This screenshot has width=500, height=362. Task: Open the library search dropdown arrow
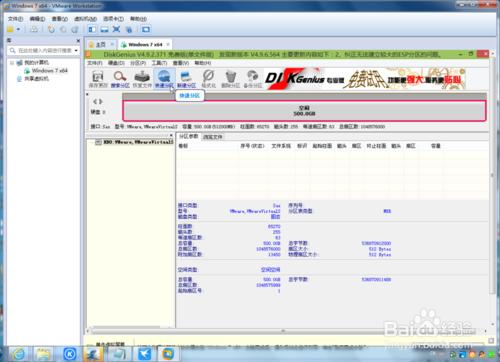[x=76, y=50]
